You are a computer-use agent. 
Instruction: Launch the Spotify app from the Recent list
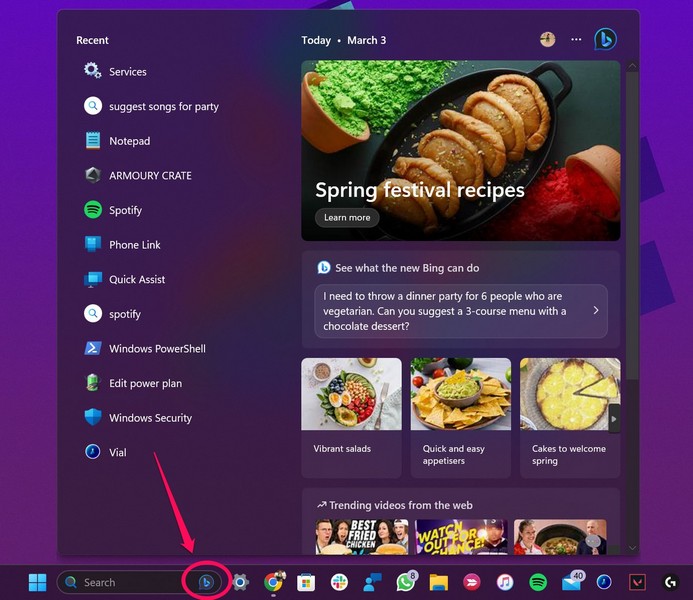click(113, 210)
